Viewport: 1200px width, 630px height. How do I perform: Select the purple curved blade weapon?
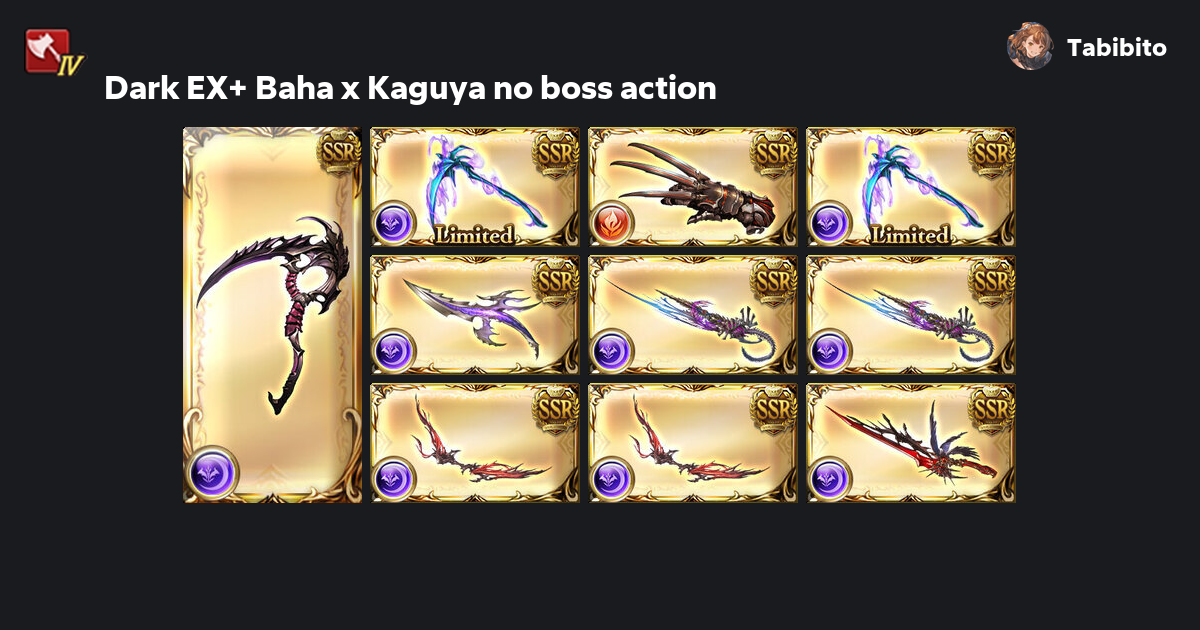click(475, 315)
